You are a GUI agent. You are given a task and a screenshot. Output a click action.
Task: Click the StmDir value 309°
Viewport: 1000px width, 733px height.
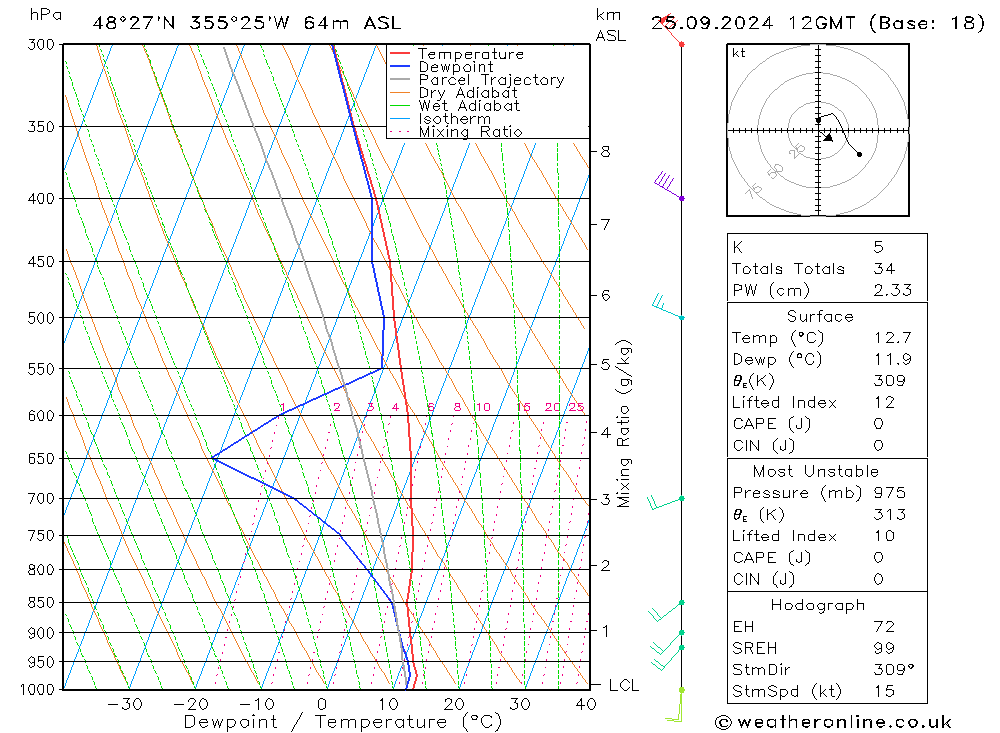894,670
